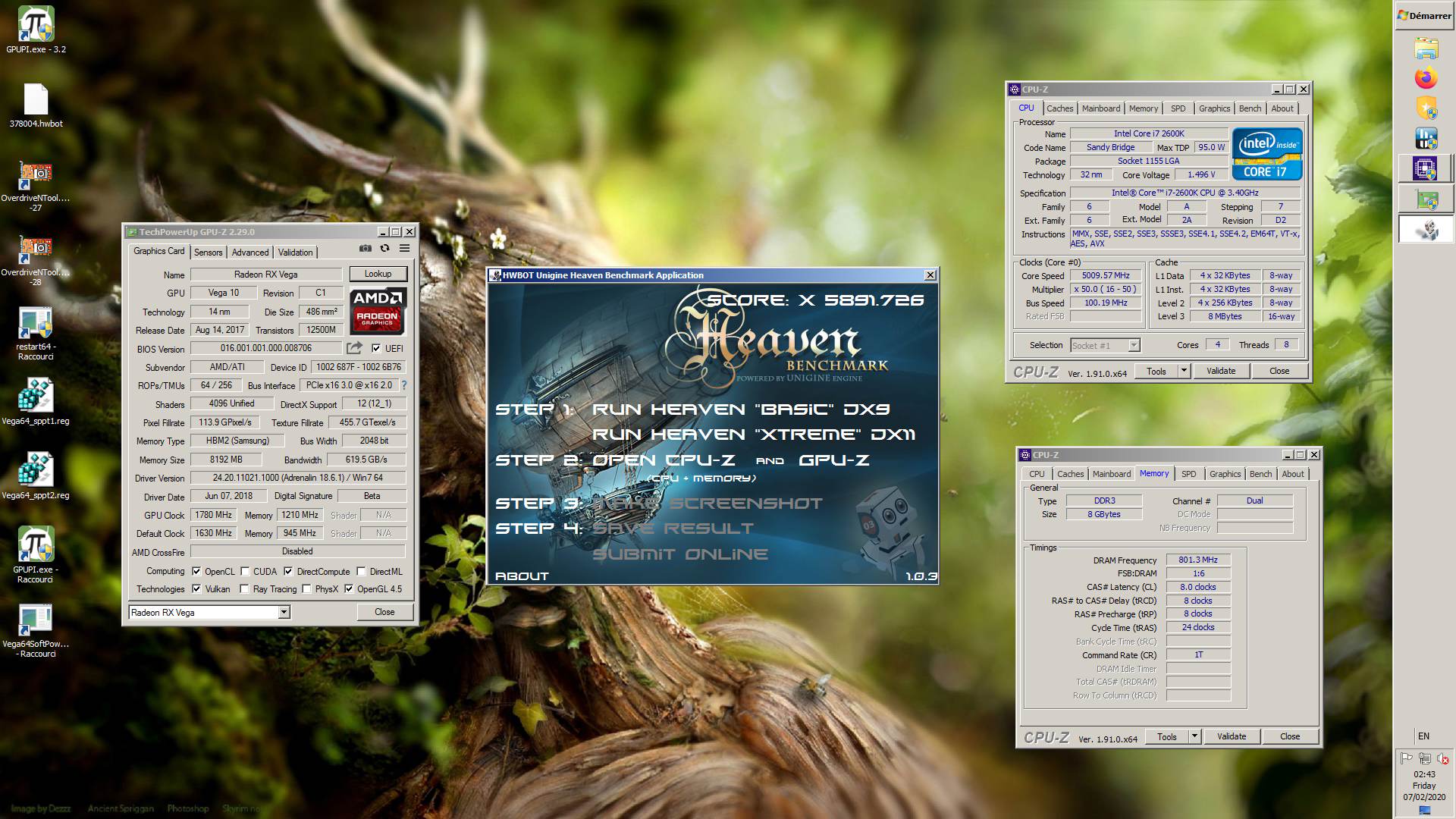This screenshot has height=819, width=1456.
Task: Select the 378004.hwbot file on desktop
Action: [x=36, y=105]
